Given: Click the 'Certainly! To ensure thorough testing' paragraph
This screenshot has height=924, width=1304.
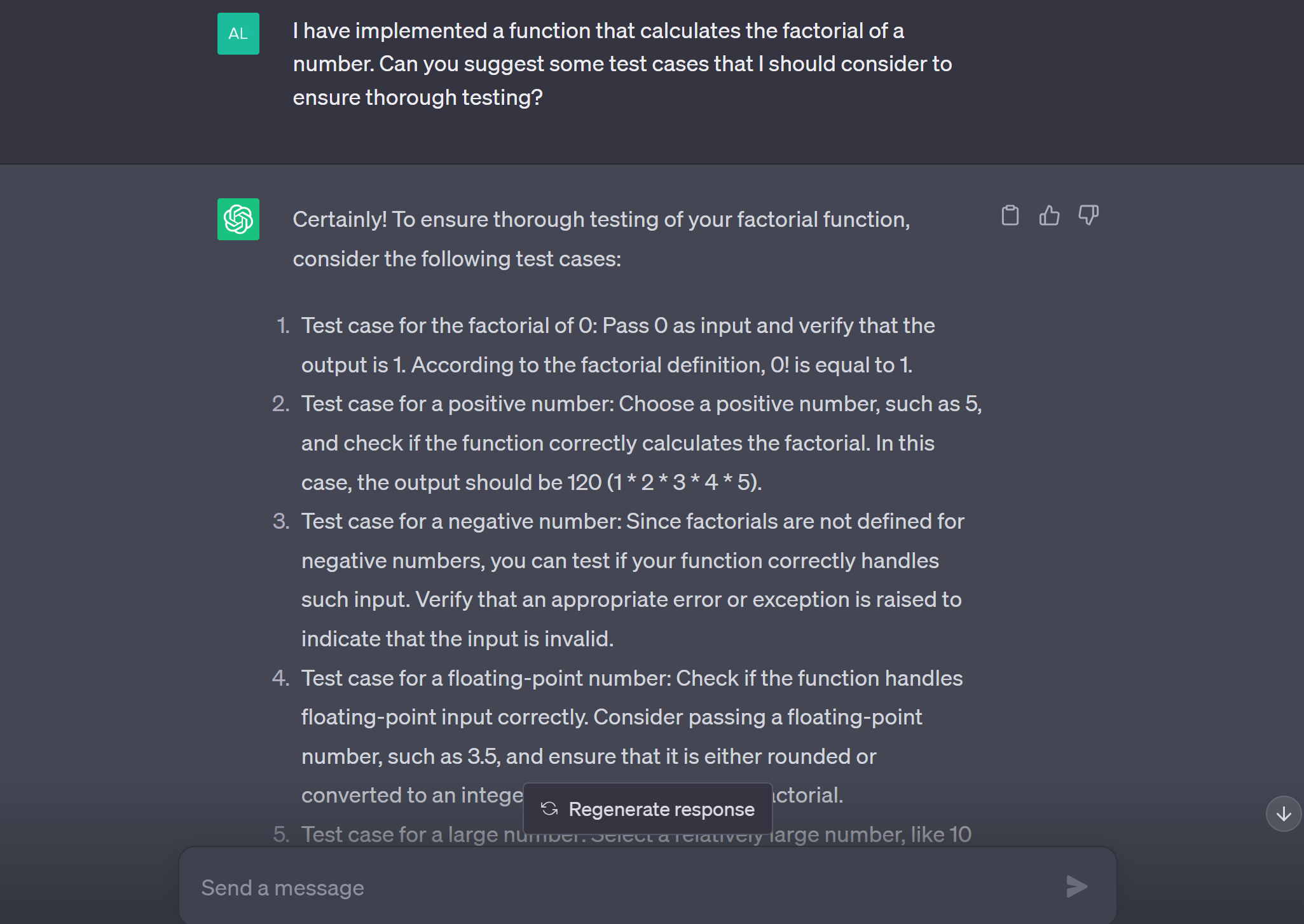Looking at the screenshot, I should click(x=601, y=239).
